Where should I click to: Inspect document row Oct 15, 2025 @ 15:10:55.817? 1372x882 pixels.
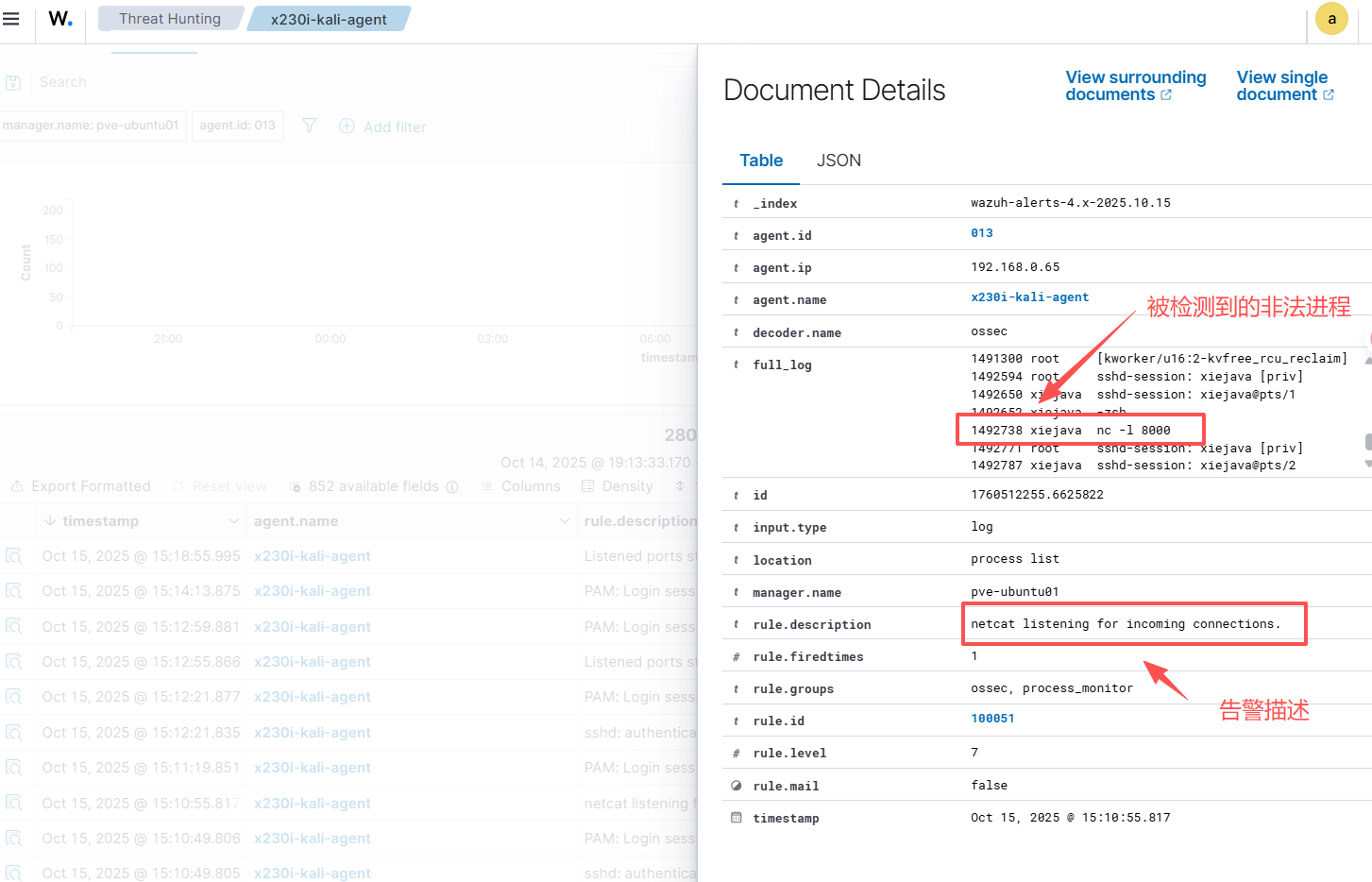tap(13, 804)
